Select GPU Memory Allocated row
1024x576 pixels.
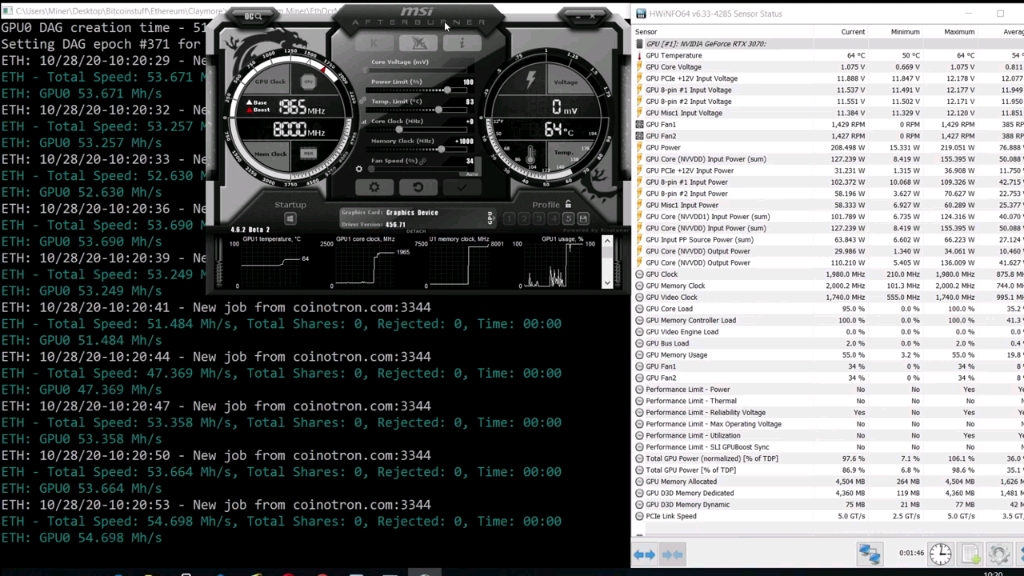828,481
